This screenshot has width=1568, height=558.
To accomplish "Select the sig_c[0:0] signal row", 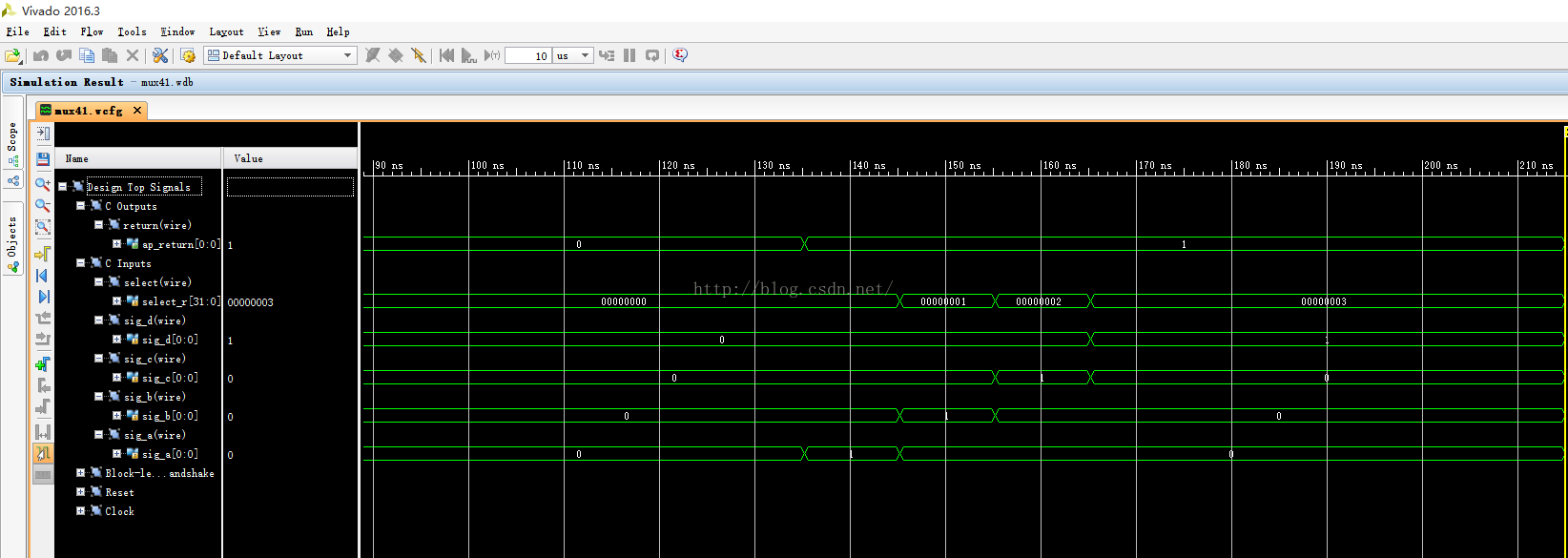I will pos(170,378).
